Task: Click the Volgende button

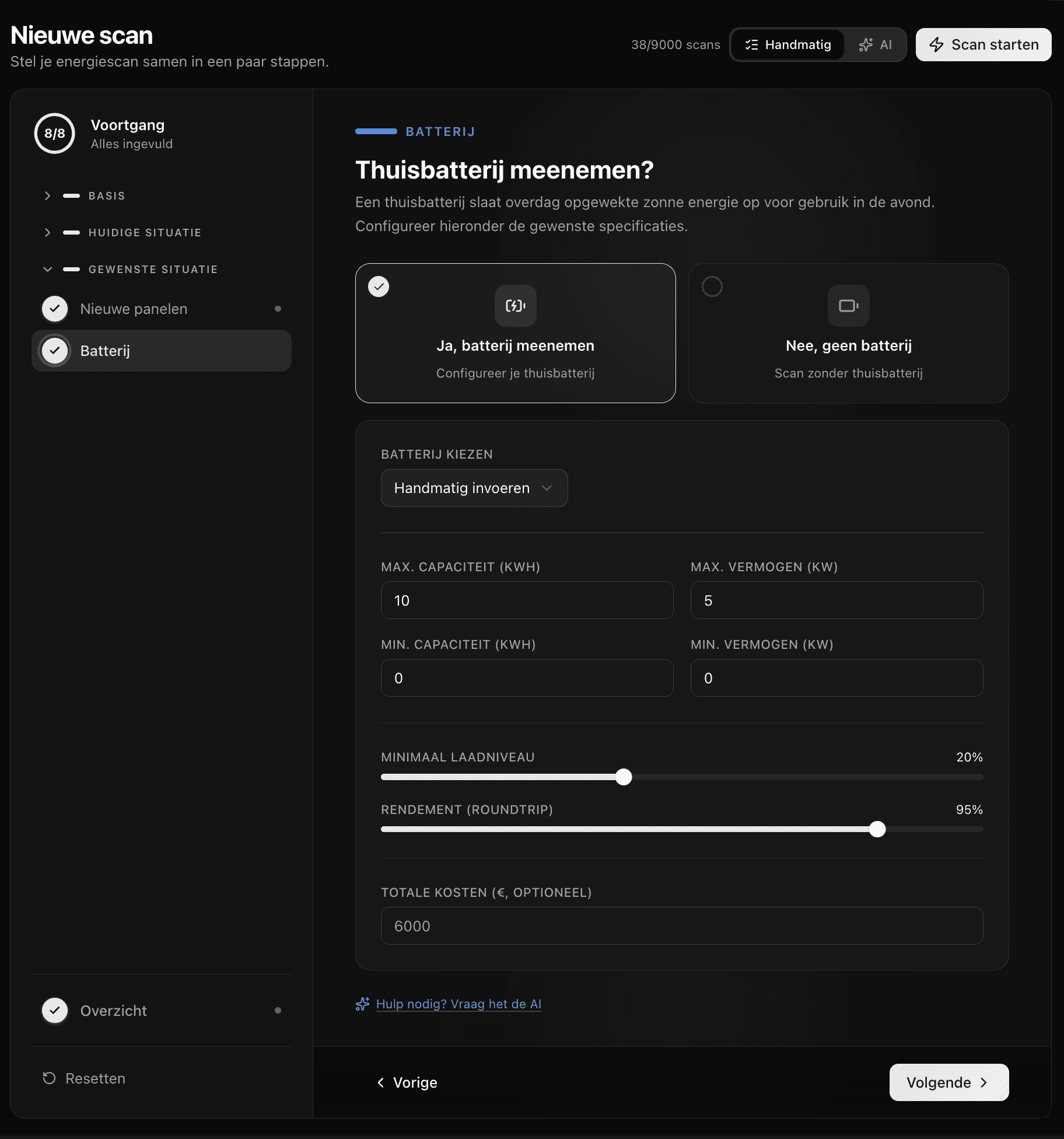Action: tap(949, 1082)
